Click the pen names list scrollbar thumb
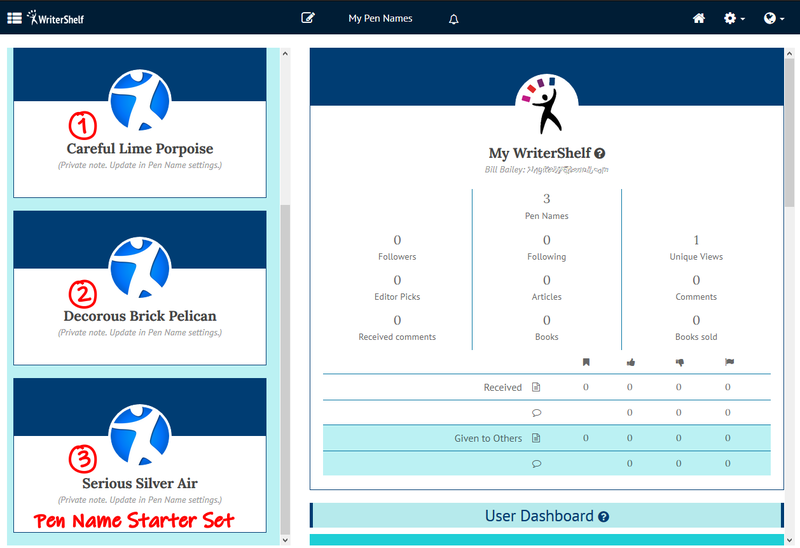The image size is (800, 548). click(285, 369)
